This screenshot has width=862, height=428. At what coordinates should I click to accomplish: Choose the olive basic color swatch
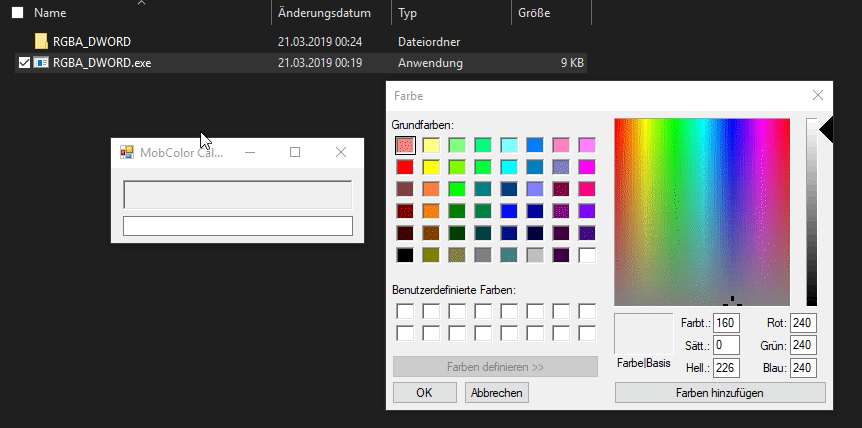[431, 255]
